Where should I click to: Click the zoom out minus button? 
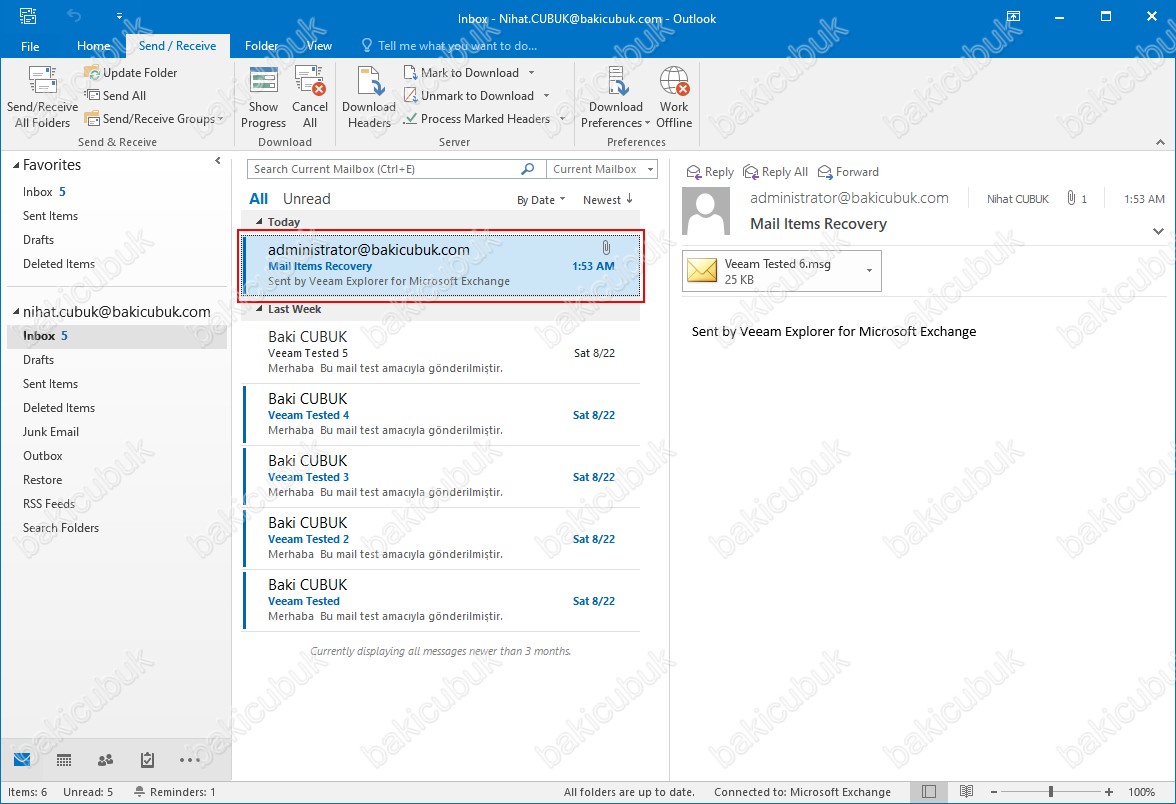tap(994, 792)
